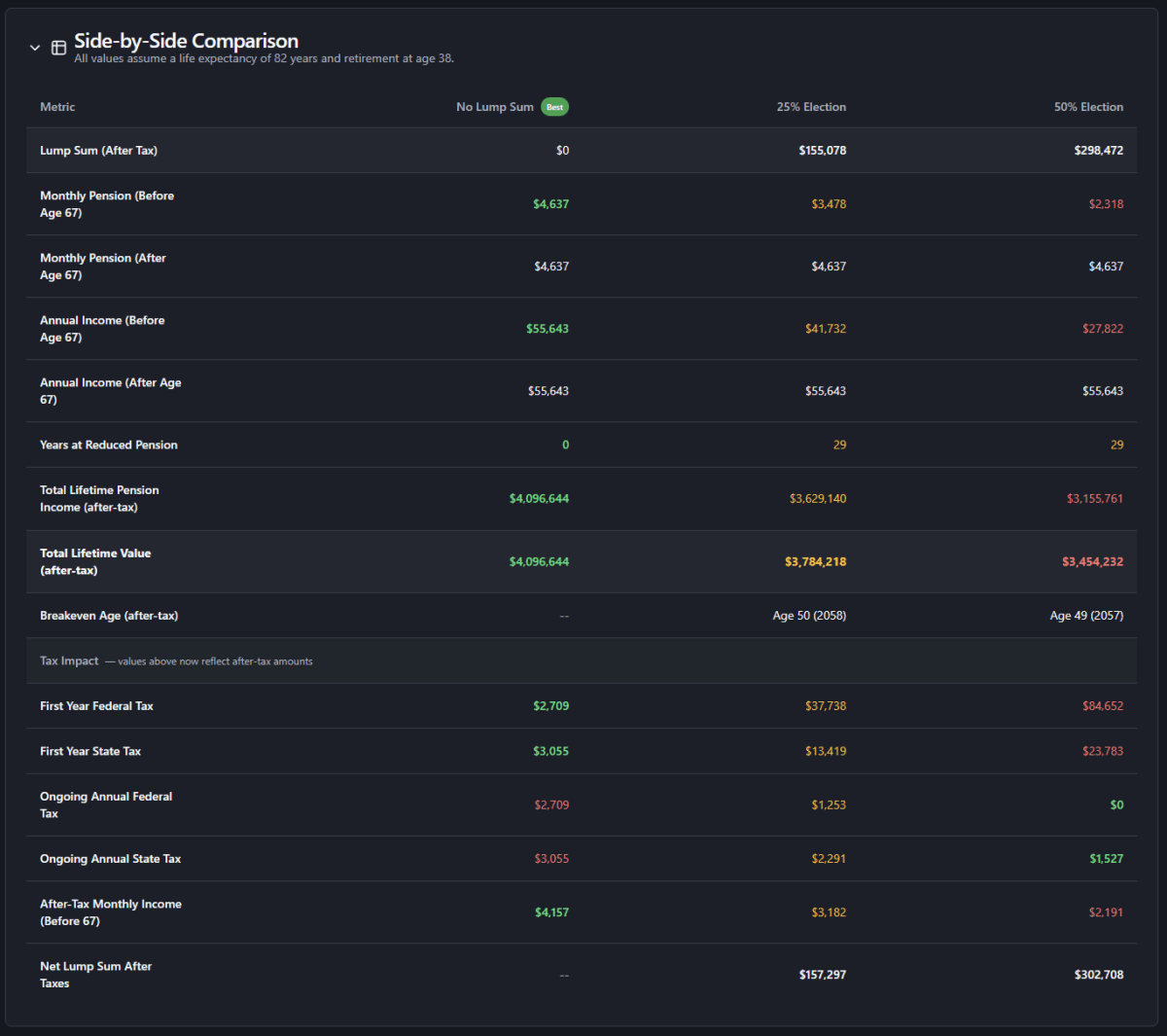This screenshot has height=1036, width=1167.
Task: Click First Year State Tax label
Action: [x=90, y=751]
